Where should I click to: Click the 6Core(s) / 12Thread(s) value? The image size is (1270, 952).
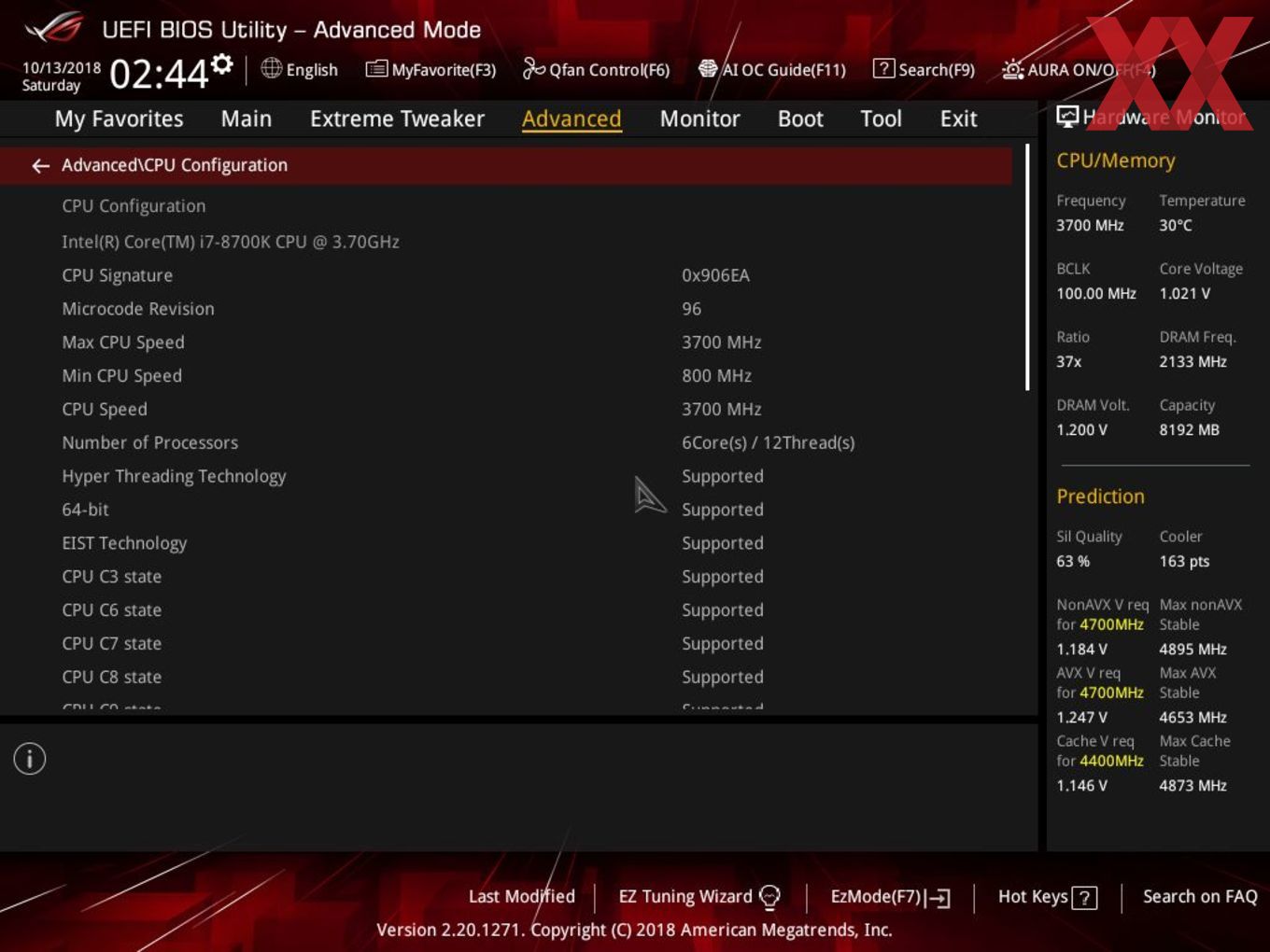(769, 442)
